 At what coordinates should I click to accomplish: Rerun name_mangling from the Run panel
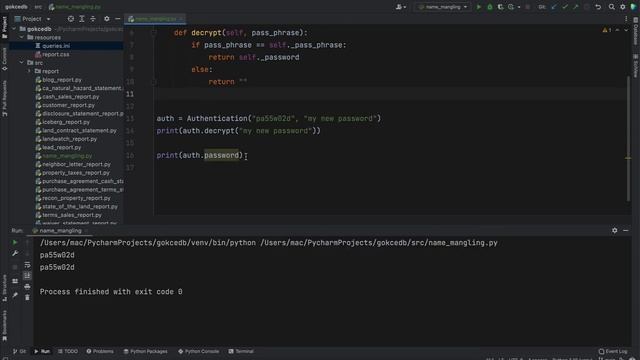(x=15, y=242)
